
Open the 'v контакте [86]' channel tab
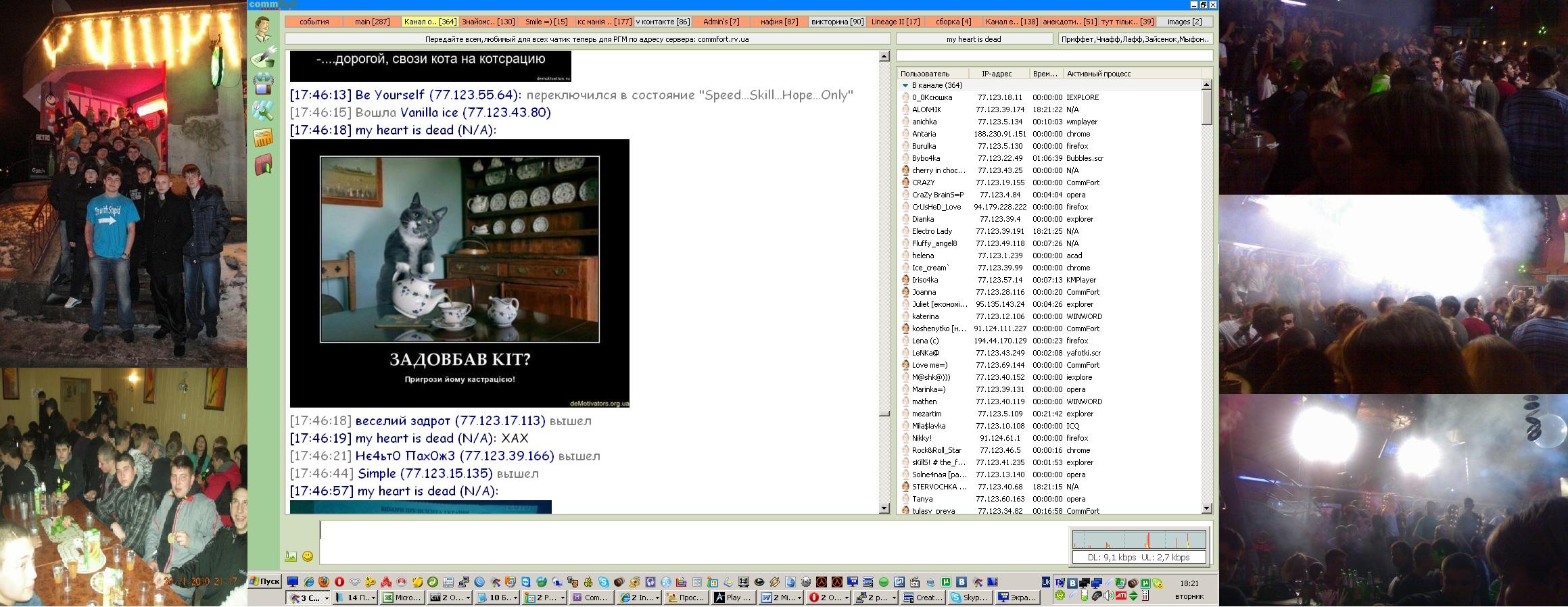(663, 22)
